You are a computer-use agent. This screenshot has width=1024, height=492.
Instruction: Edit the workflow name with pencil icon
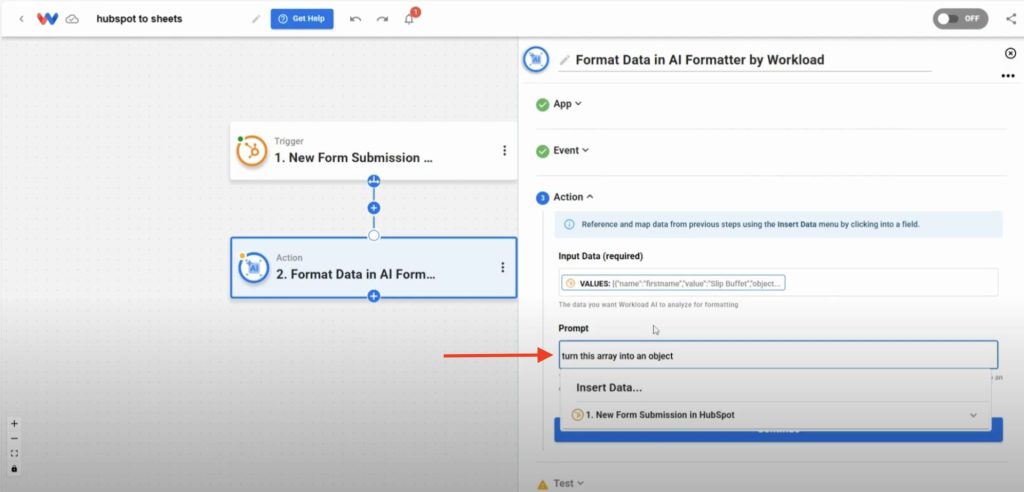pos(256,19)
